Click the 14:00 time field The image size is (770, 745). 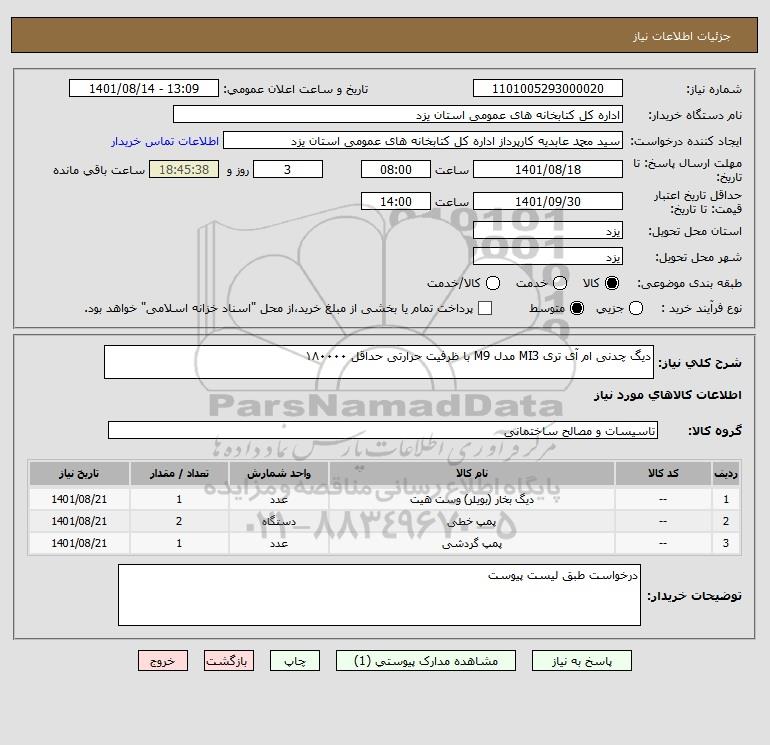396,201
